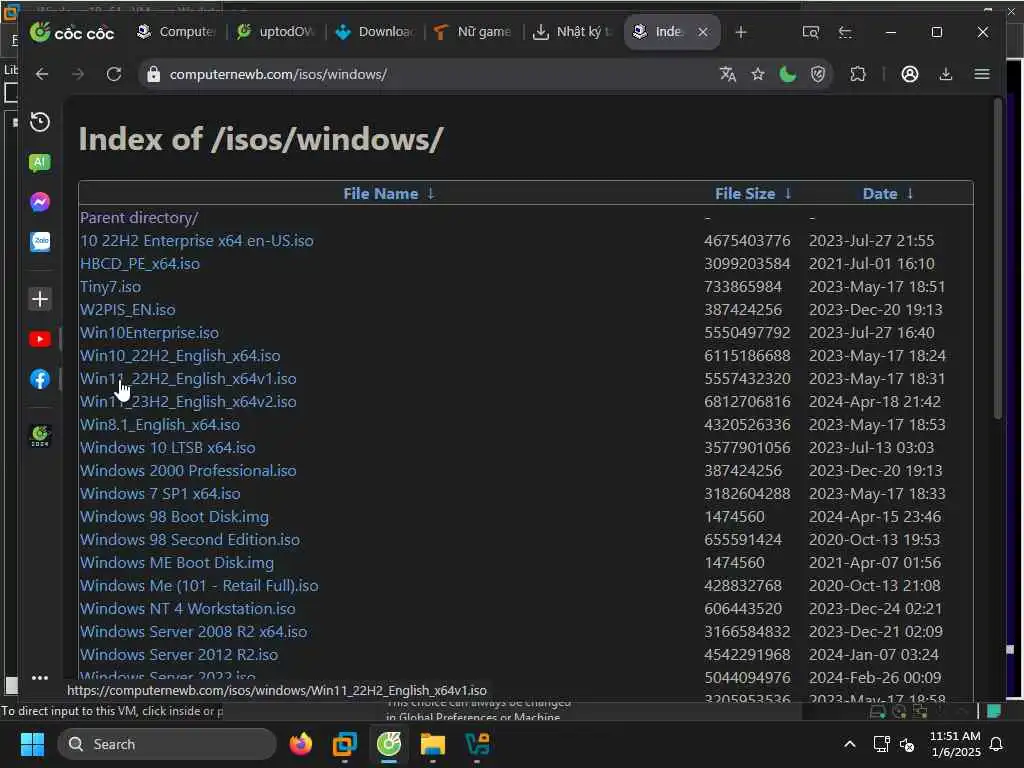Open a new tab with plus button
1024x768 pixels.
[741, 32]
